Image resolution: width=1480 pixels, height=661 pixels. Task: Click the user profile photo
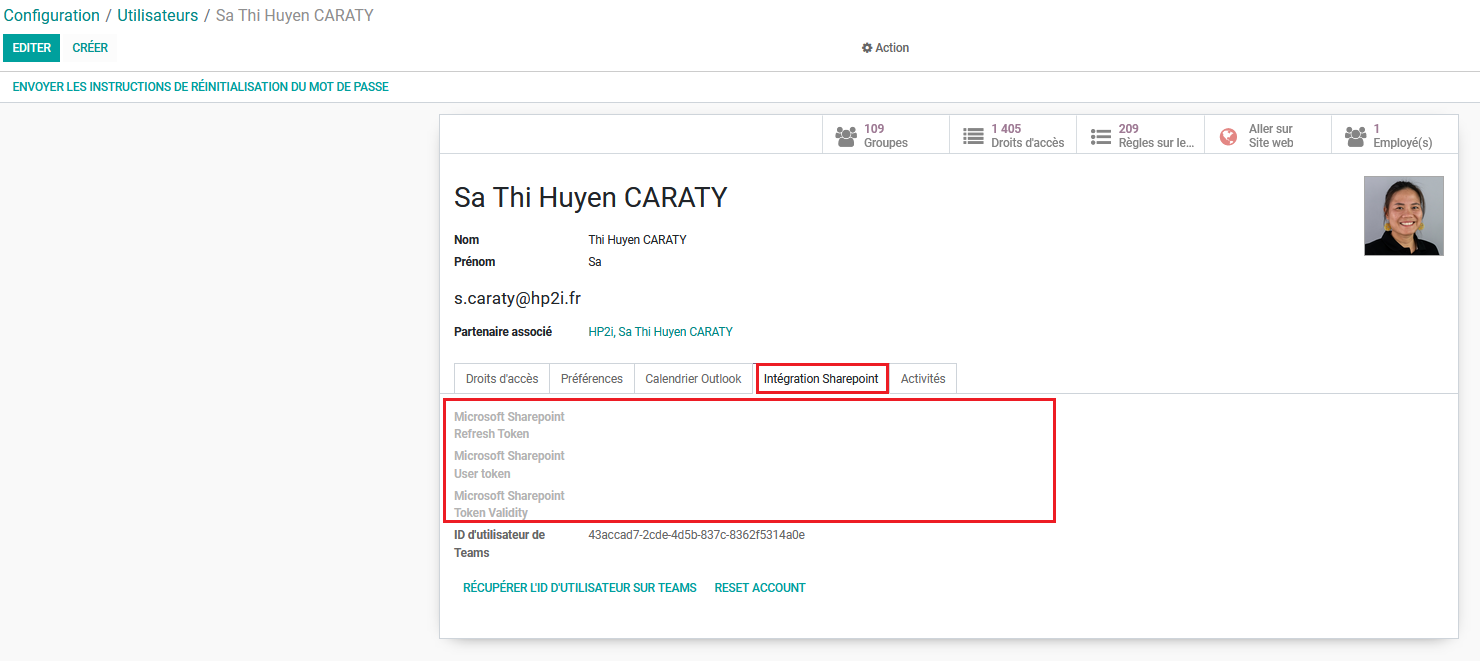pos(1404,216)
